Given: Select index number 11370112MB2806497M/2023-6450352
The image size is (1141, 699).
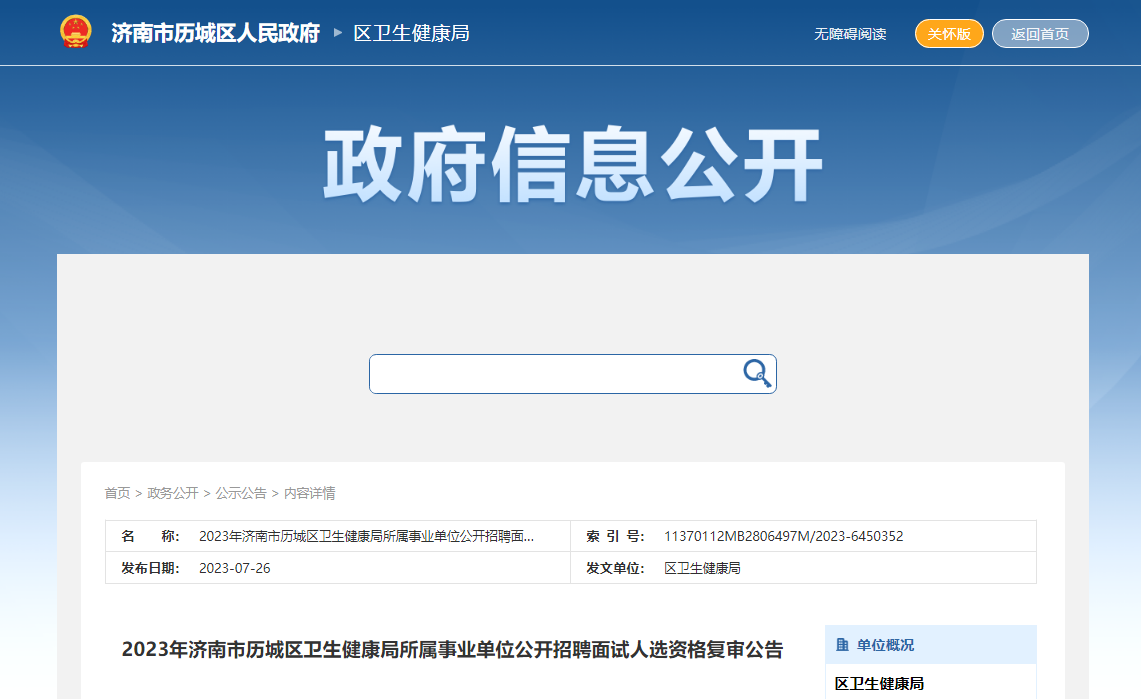Looking at the screenshot, I should [x=784, y=536].
